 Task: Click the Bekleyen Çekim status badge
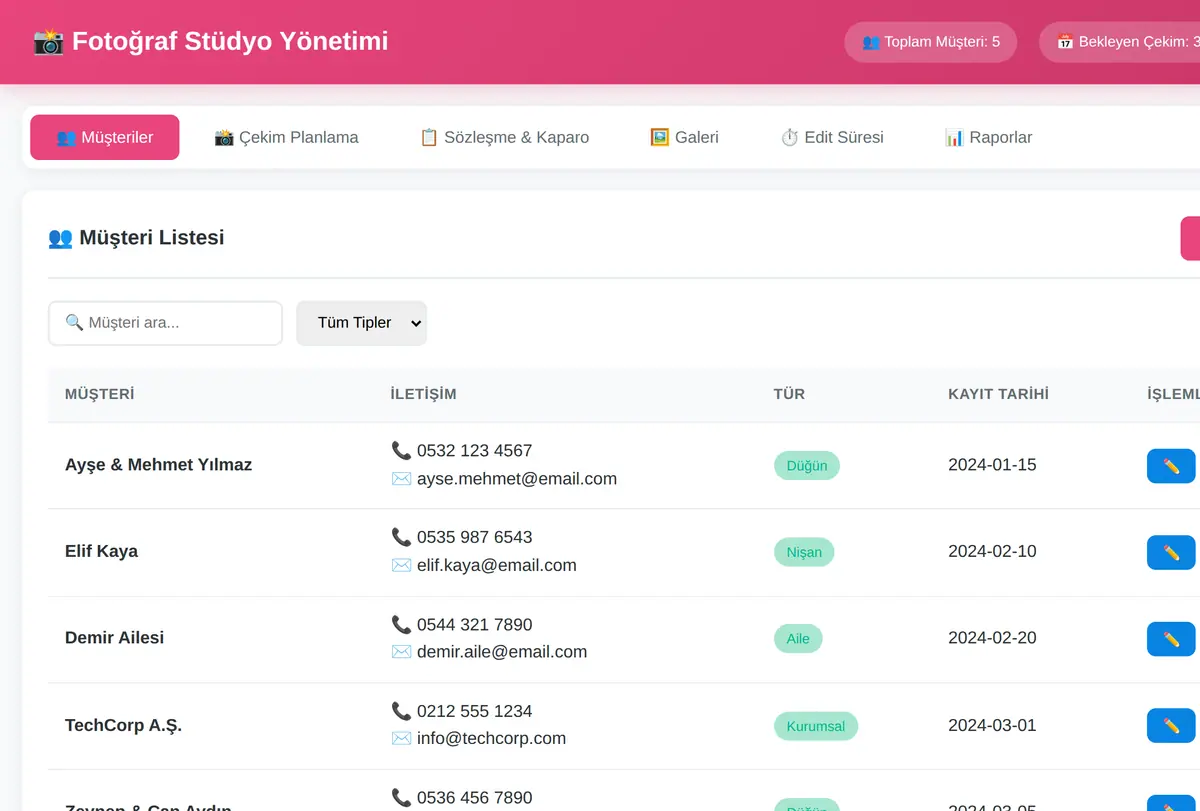tap(1120, 42)
